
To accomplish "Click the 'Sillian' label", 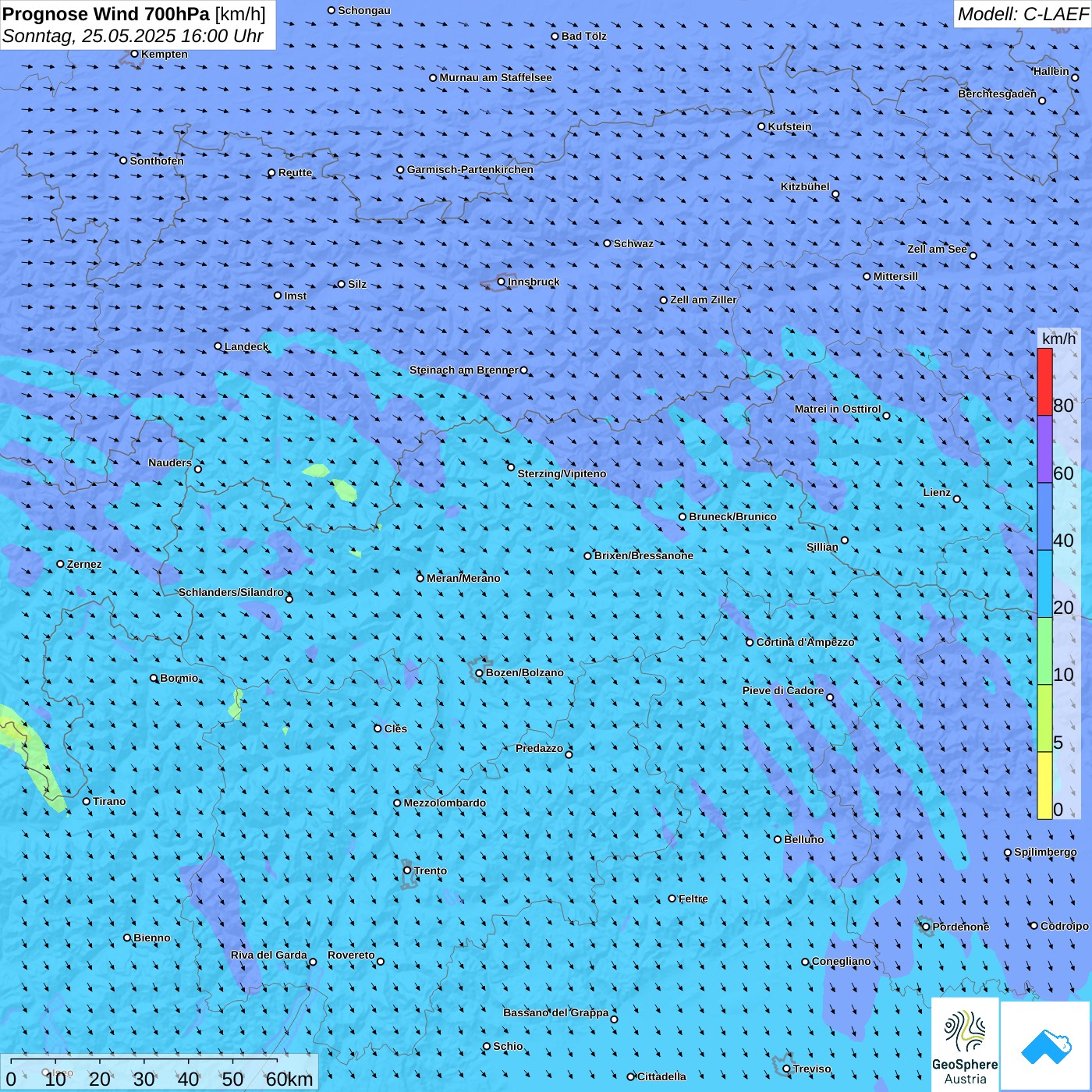I will (822, 547).
